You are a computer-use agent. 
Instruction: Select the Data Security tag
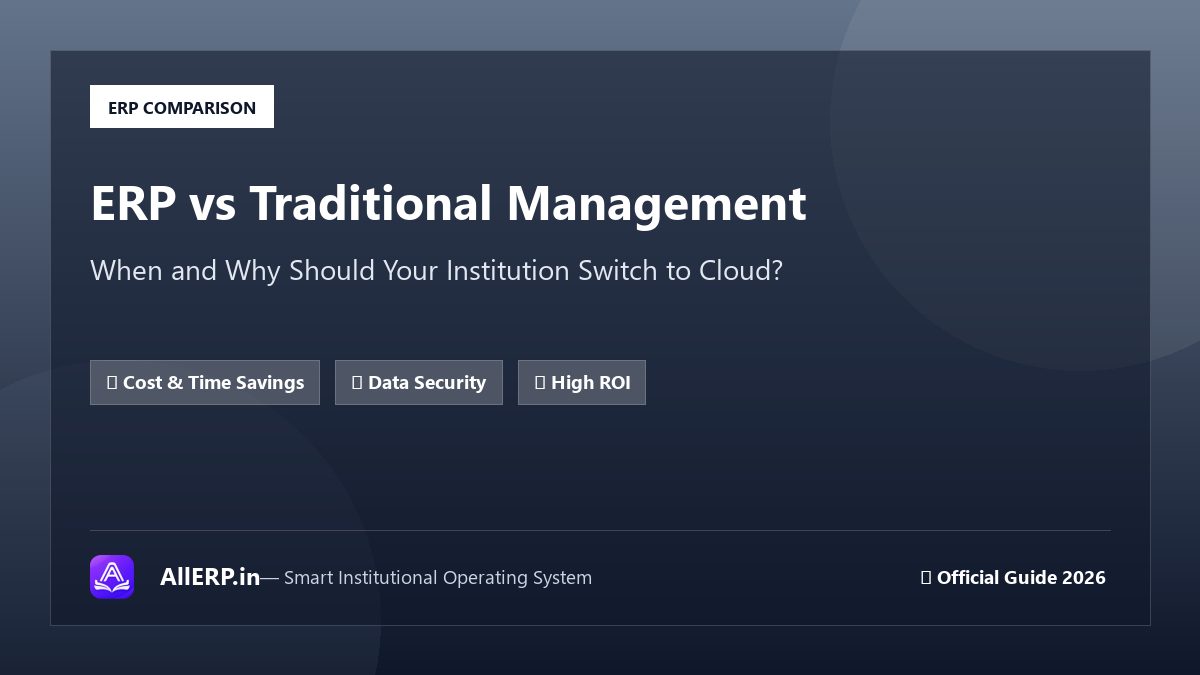(419, 383)
